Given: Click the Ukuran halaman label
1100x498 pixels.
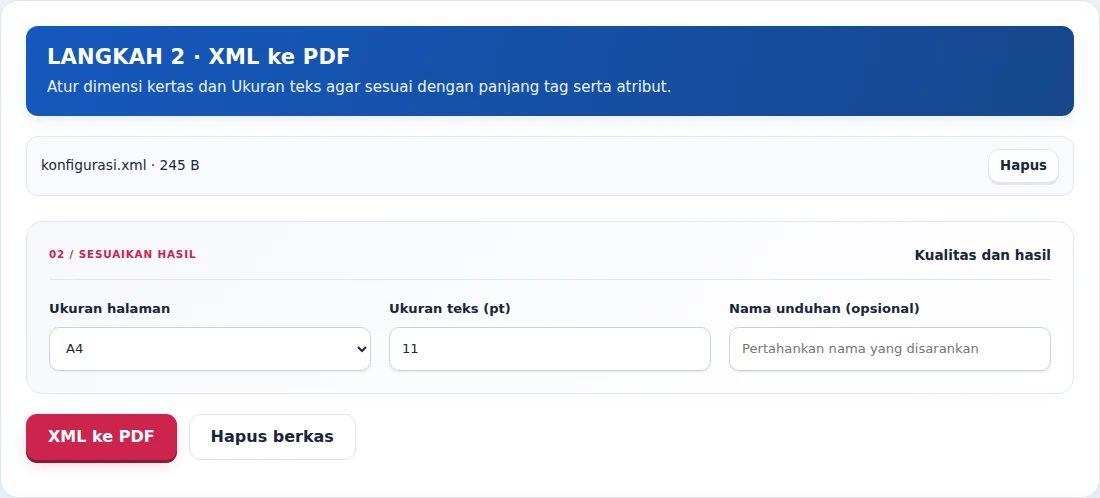Looking at the screenshot, I should tap(109, 309).
